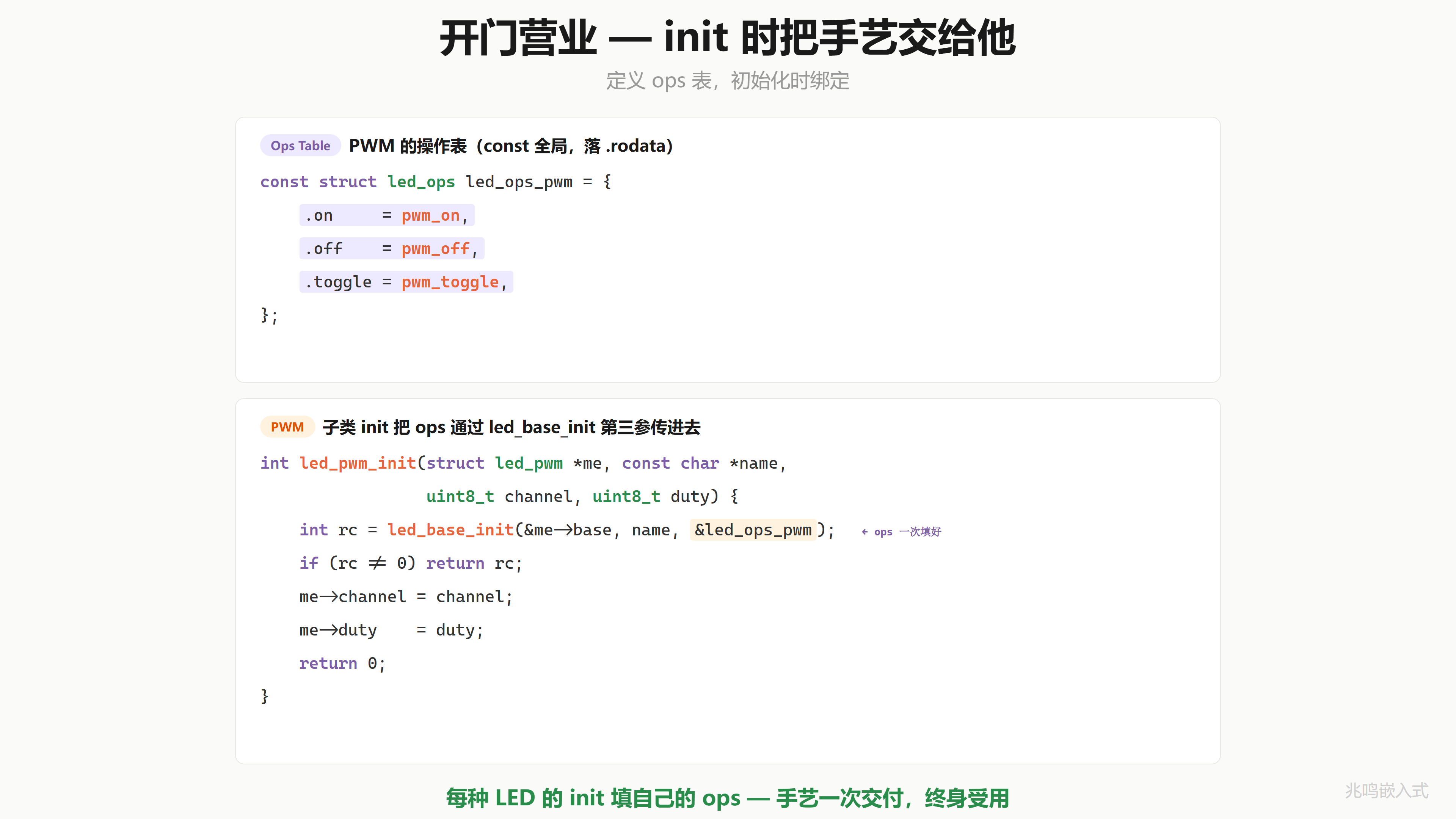Click line uint8_t channel, uint8_t duty) {

(x=582, y=496)
